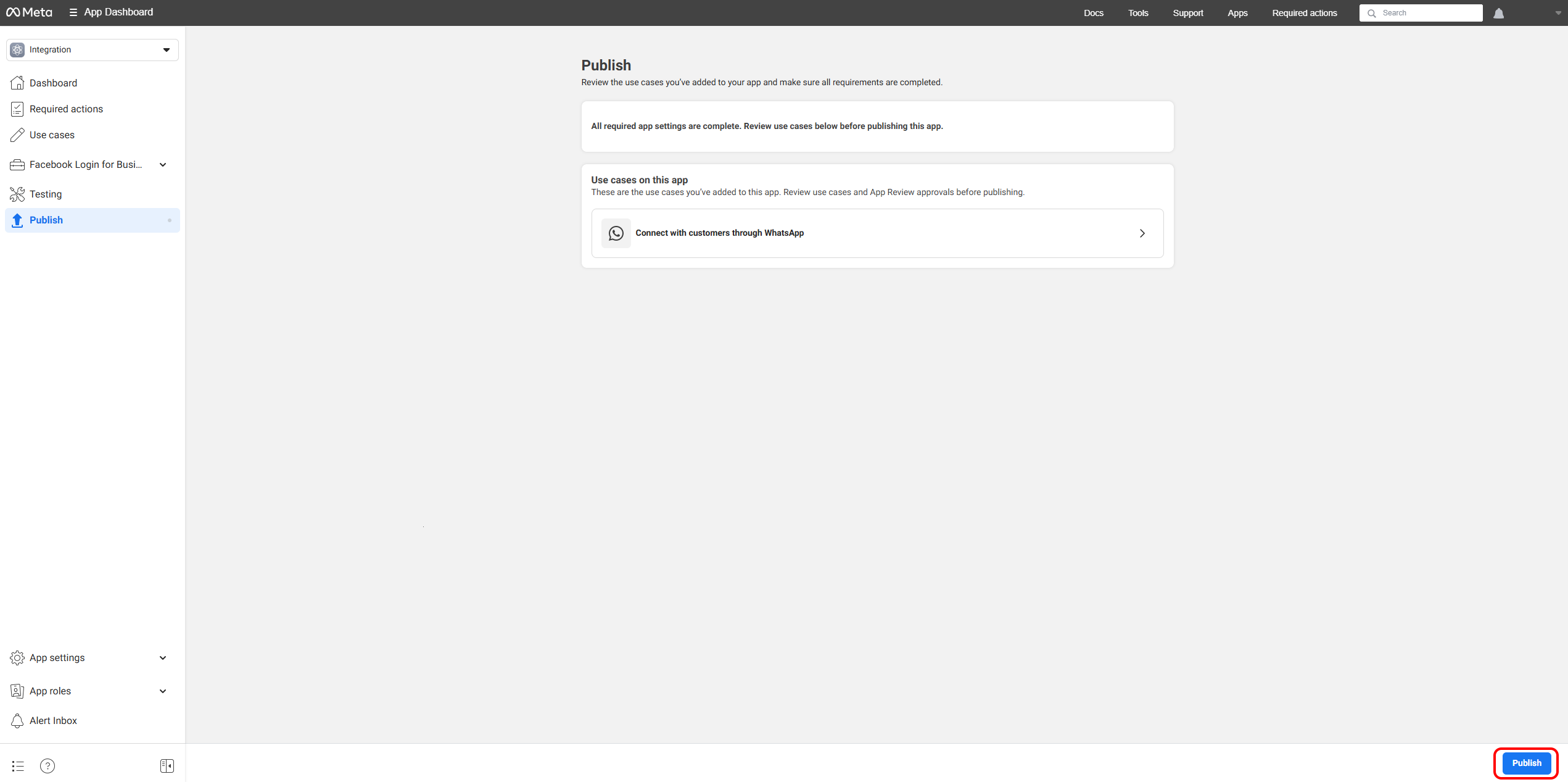Open the App Dashboard hamburger menu
Viewport: 1568px width, 782px height.
(73, 12)
